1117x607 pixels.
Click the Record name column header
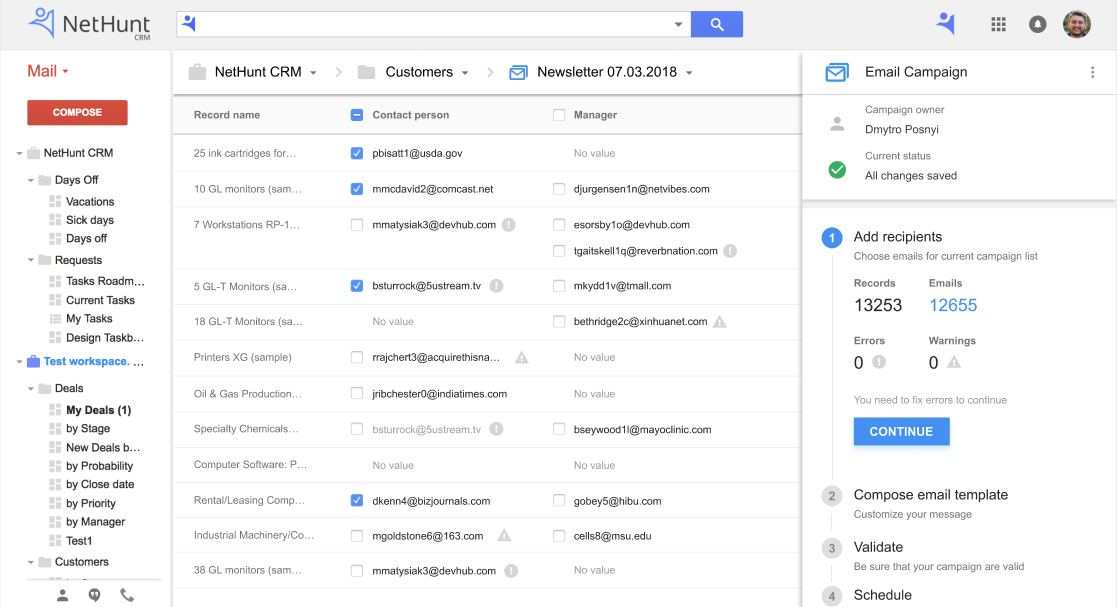[x=227, y=115]
